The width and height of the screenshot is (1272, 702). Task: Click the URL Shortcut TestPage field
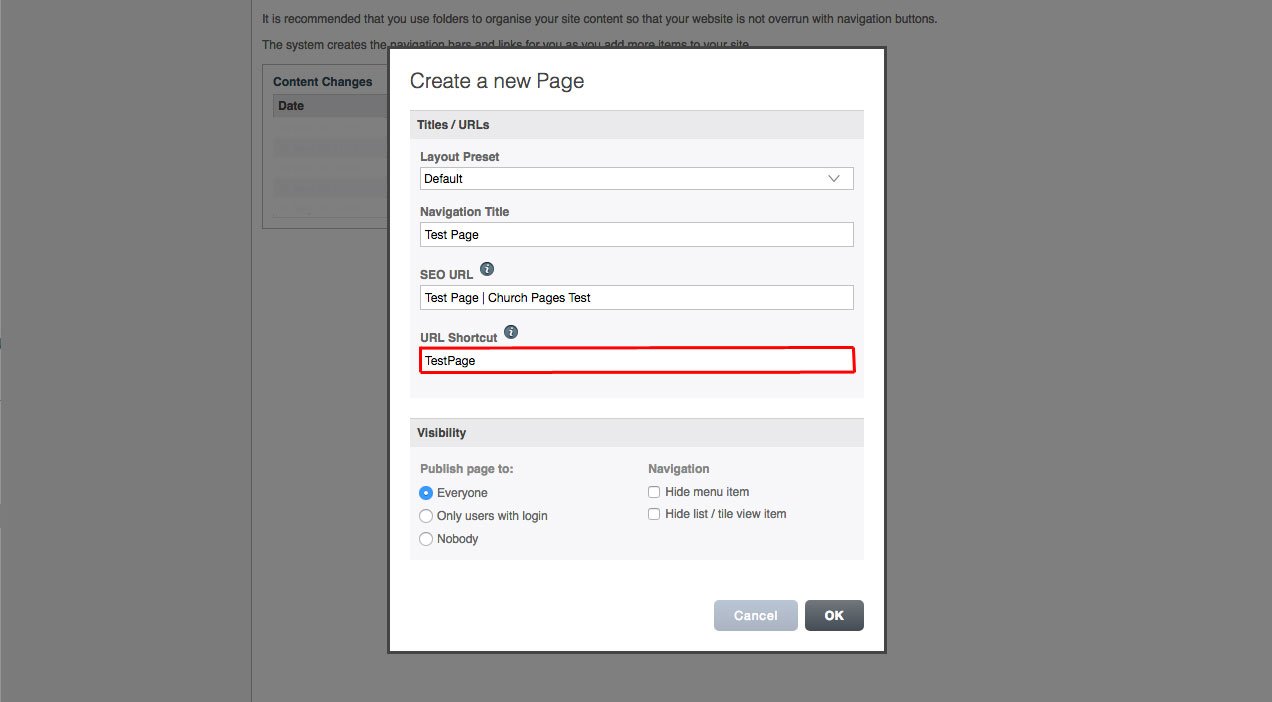pos(636,360)
